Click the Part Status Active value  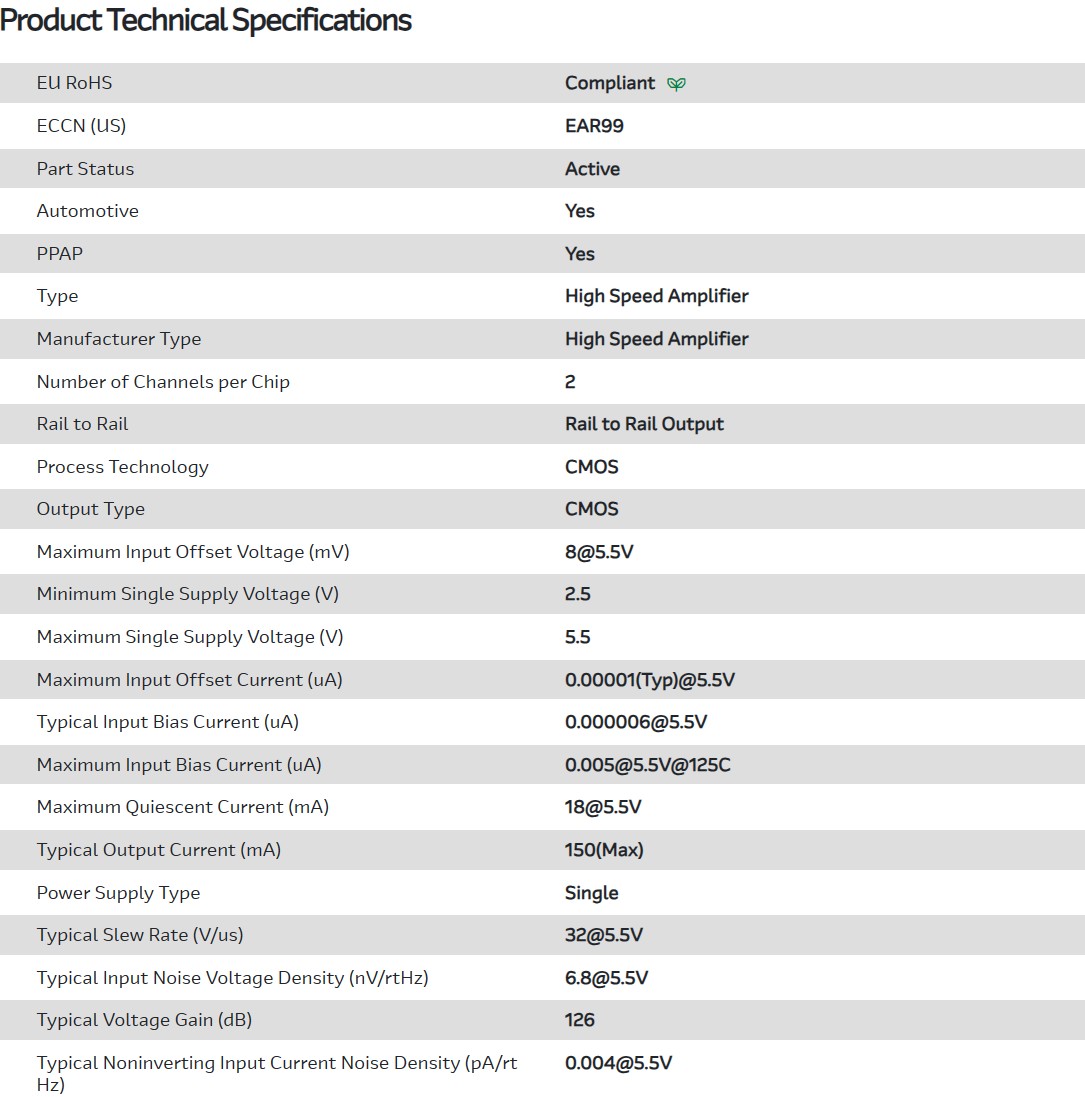coord(592,169)
